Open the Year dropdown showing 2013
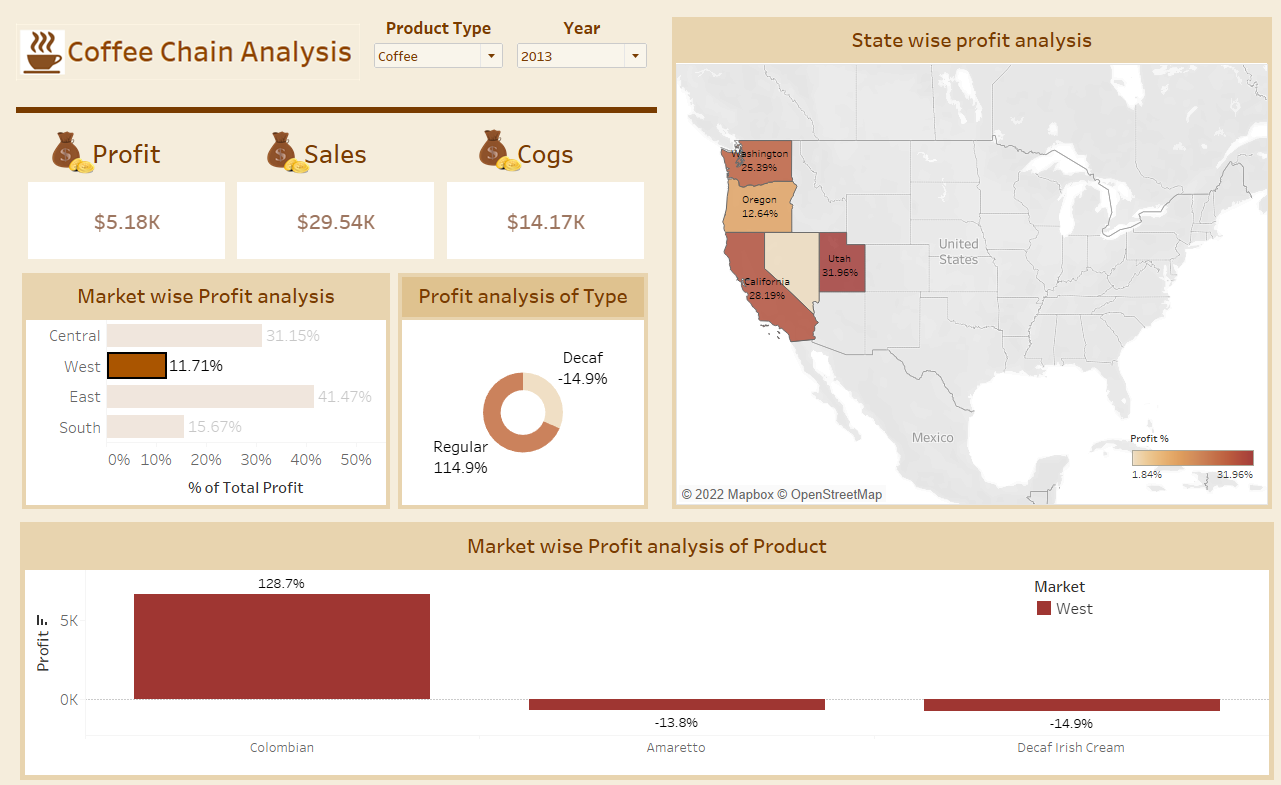The width and height of the screenshot is (1281, 785). (x=634, y=56)
